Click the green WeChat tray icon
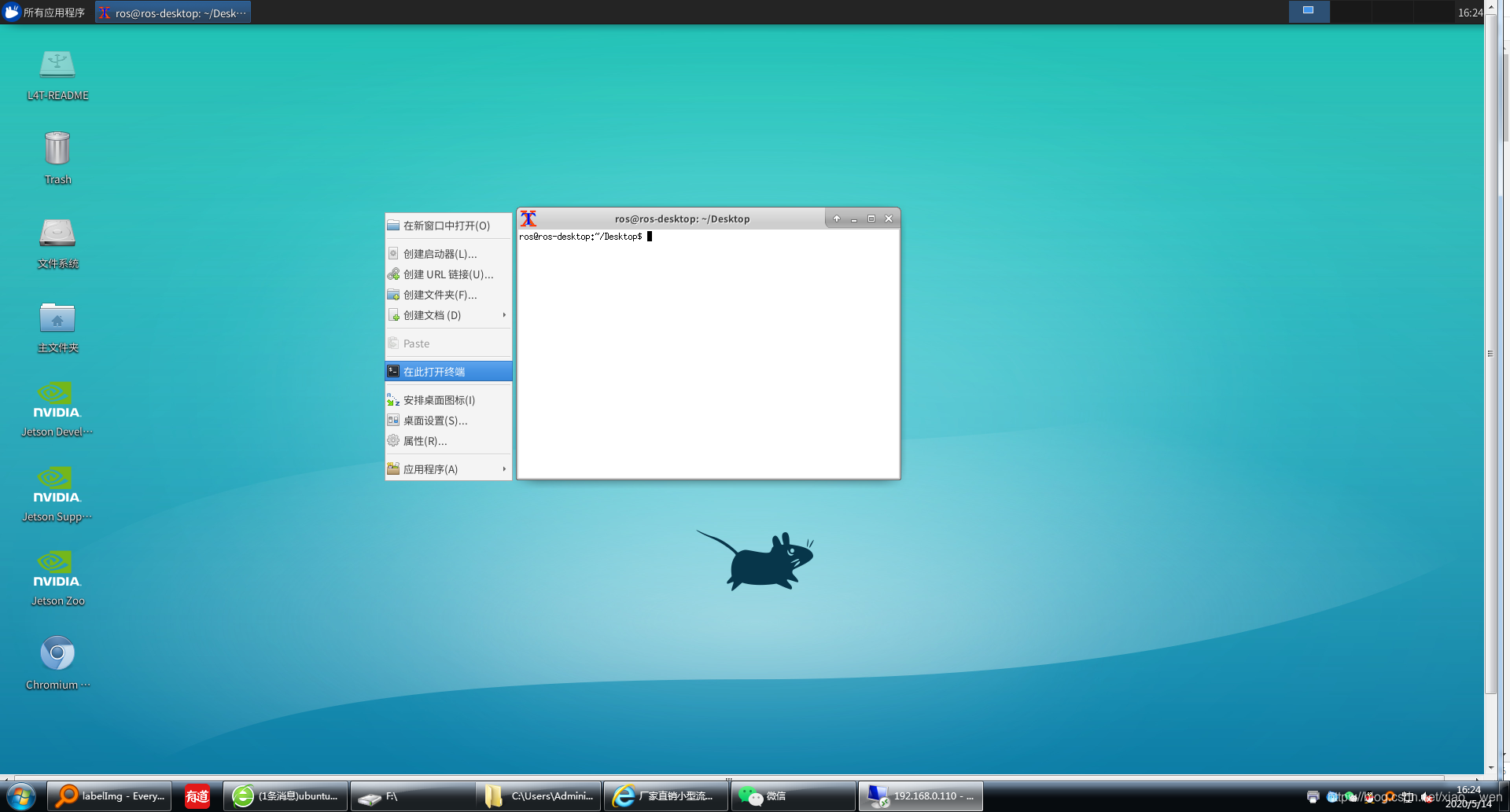1510x812 pixels. point(1350,797)
